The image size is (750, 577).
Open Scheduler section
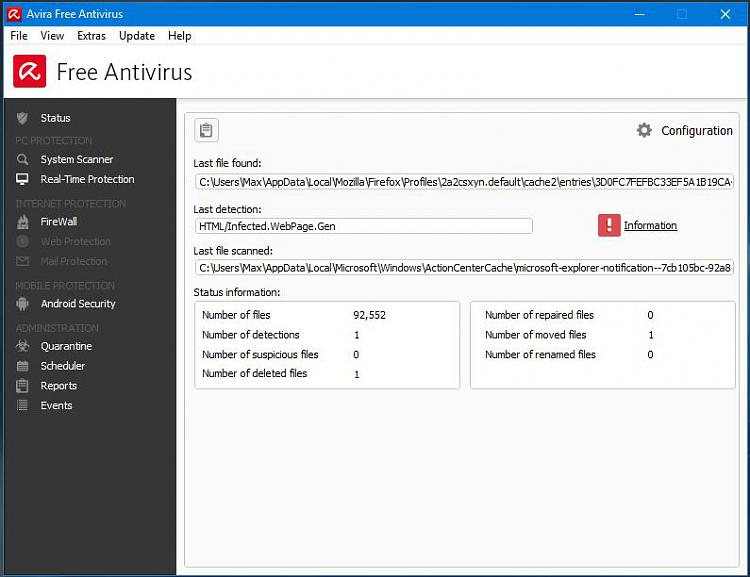(x=63, y=366)
